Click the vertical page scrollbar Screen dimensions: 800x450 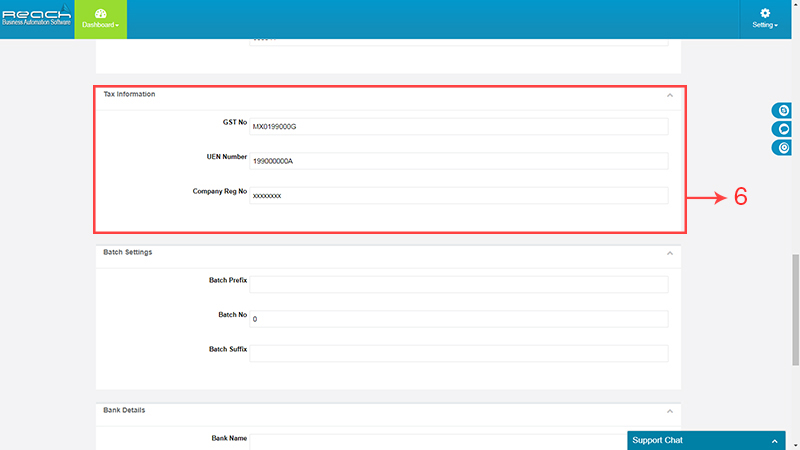(795, 310)
